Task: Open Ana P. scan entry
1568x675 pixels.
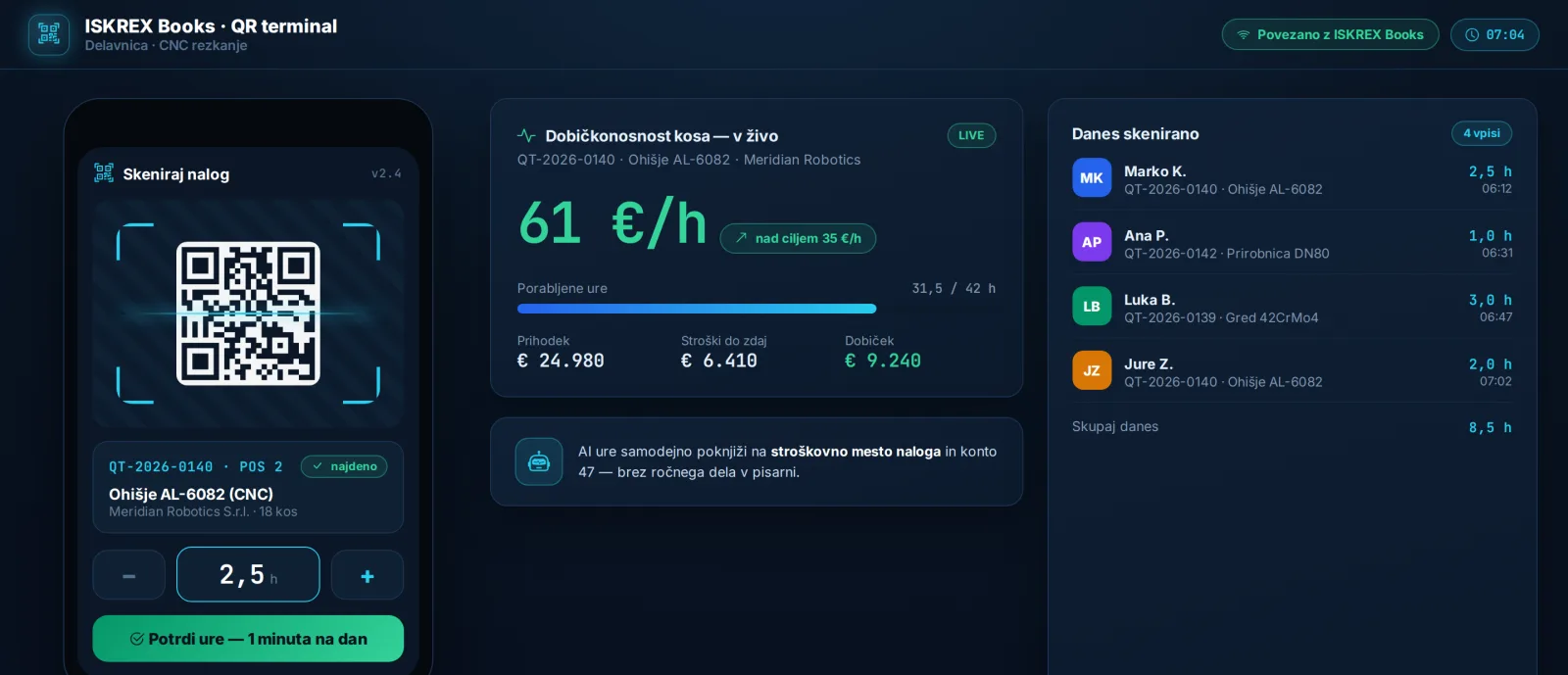Action: click(x=1292, y=243)
